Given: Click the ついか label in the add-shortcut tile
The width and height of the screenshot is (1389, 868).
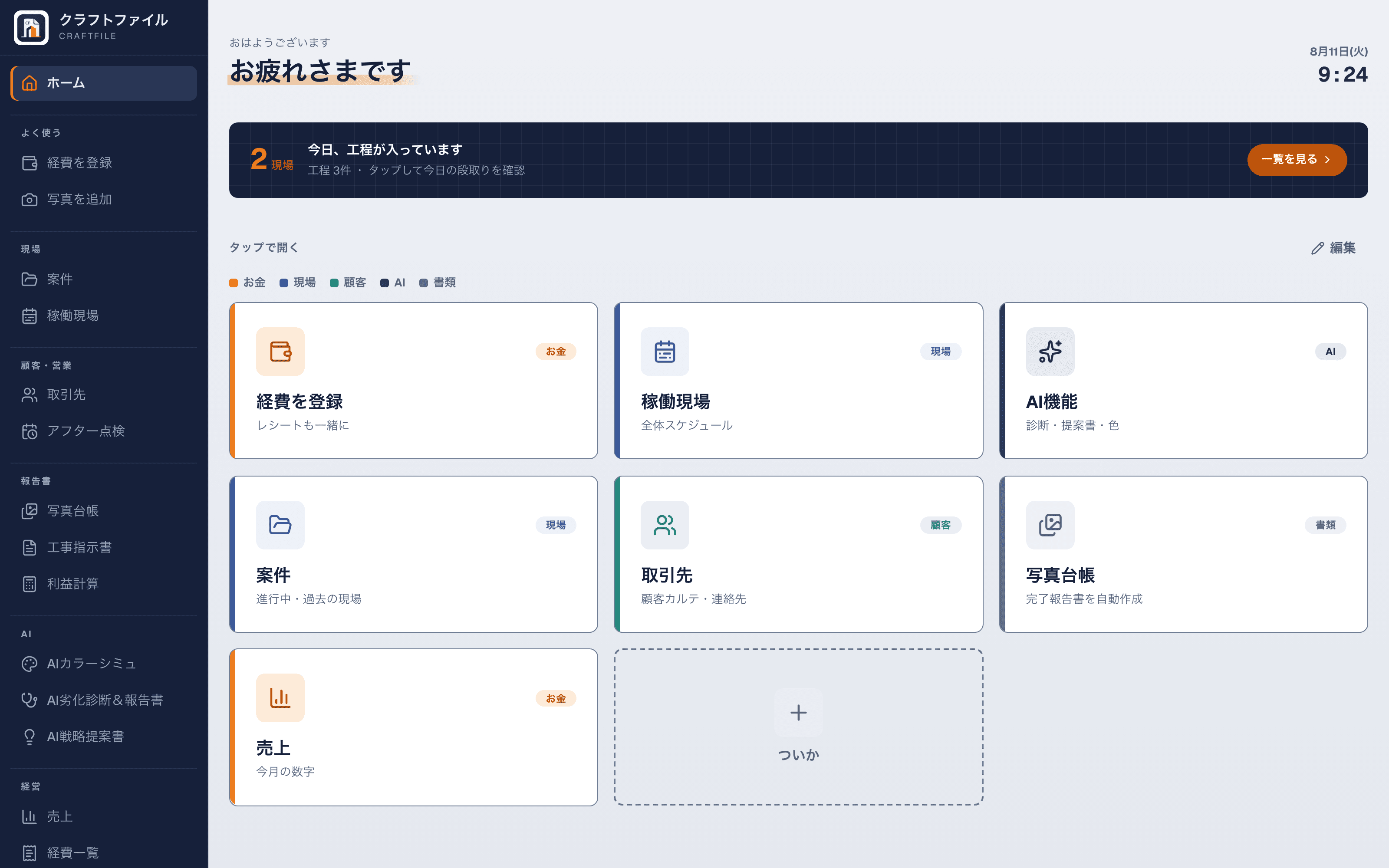Looking at the screenshot, I should click(798, 754).
